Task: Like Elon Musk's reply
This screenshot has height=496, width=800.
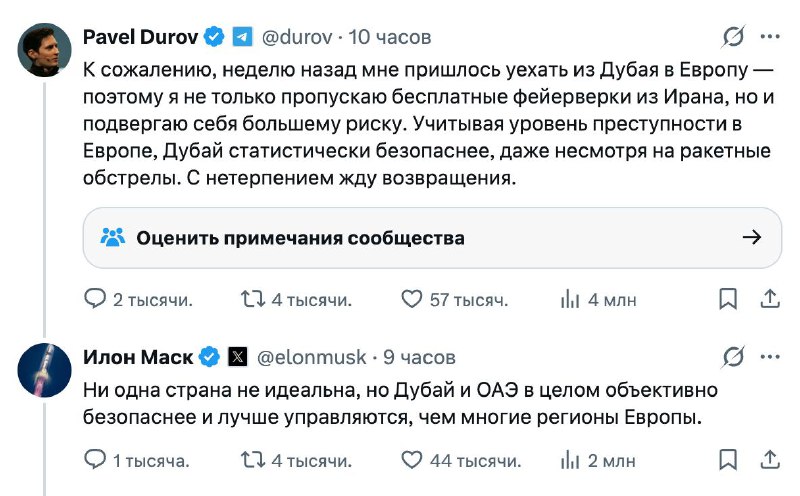Action: point(411,460)
